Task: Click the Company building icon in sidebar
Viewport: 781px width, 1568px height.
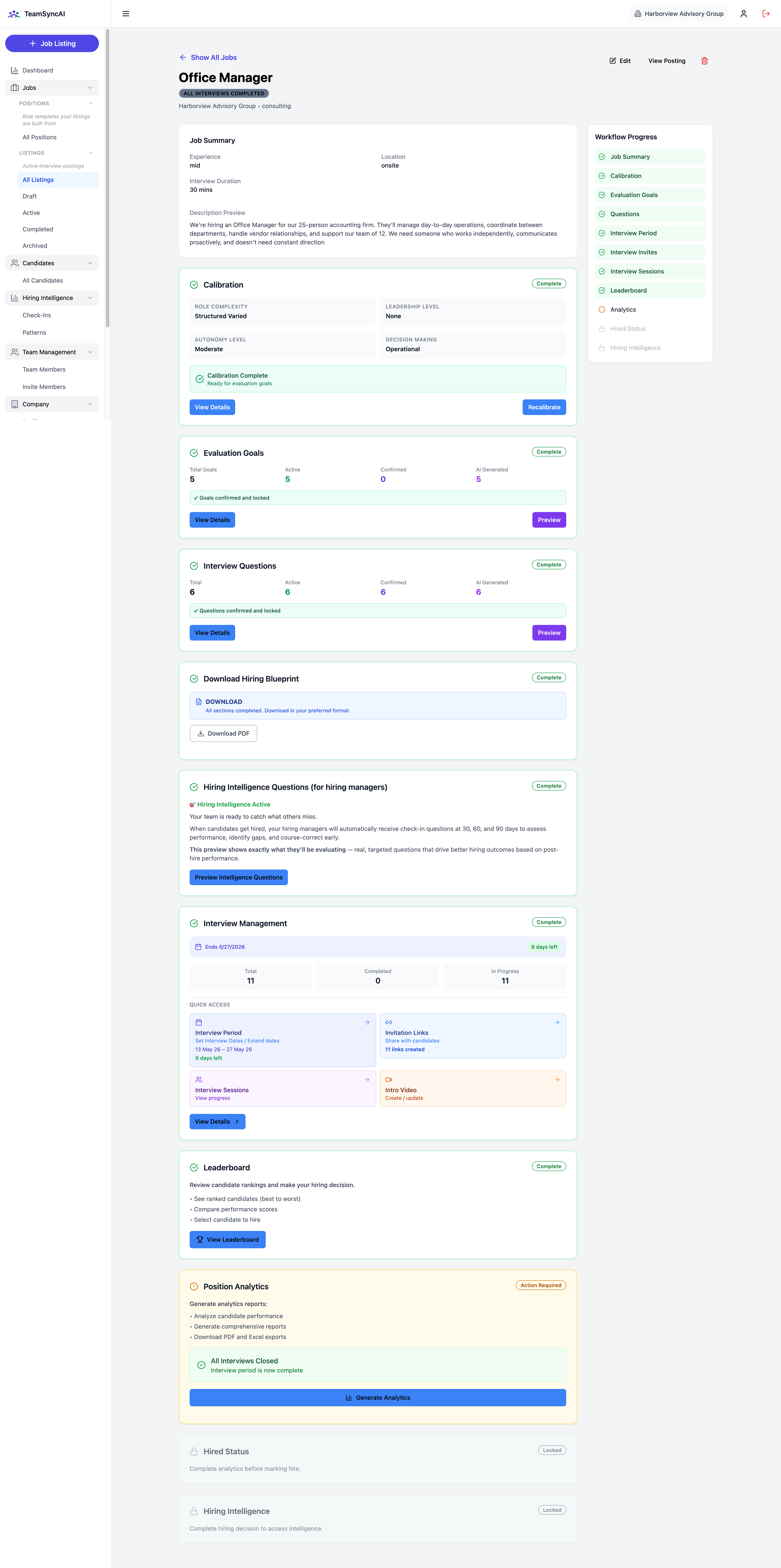Action: 15,404
